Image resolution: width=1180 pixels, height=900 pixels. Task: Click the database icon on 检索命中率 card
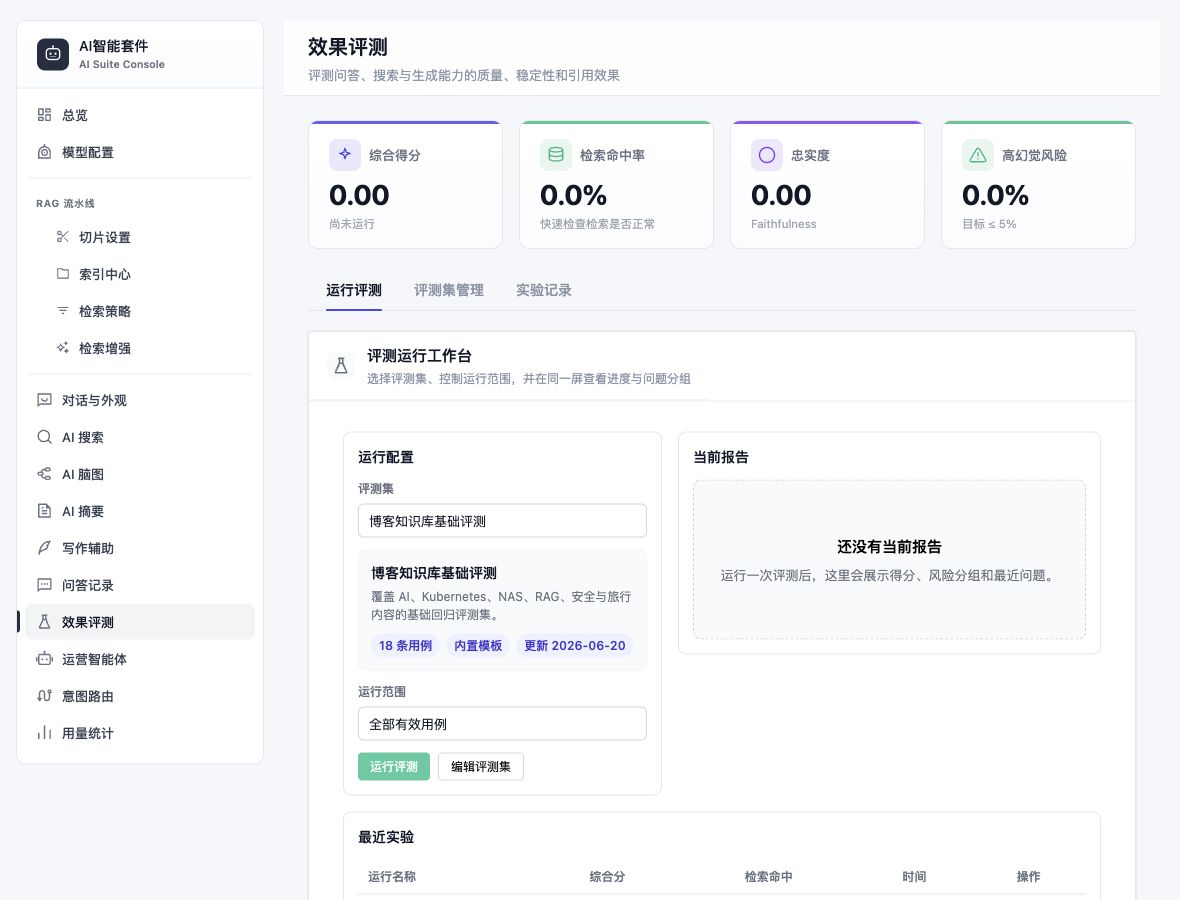pos(555,155)
